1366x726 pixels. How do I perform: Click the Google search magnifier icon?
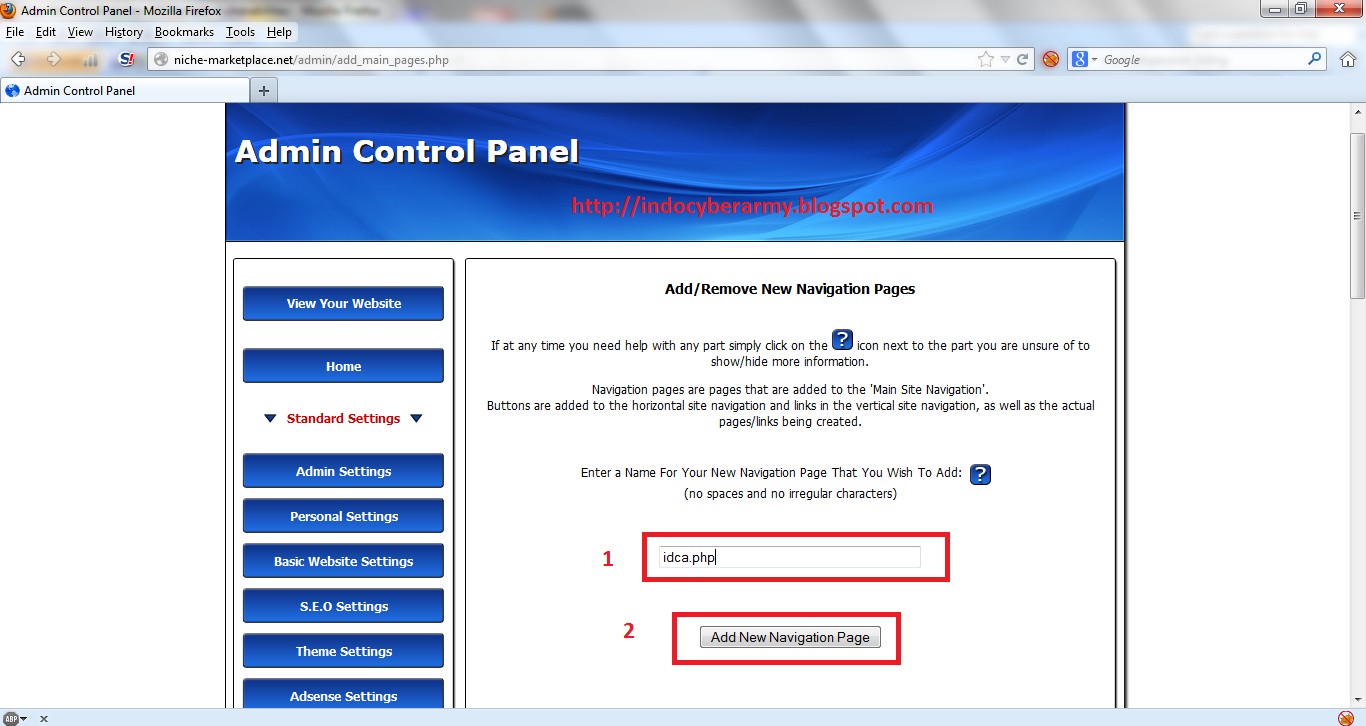1315,59
